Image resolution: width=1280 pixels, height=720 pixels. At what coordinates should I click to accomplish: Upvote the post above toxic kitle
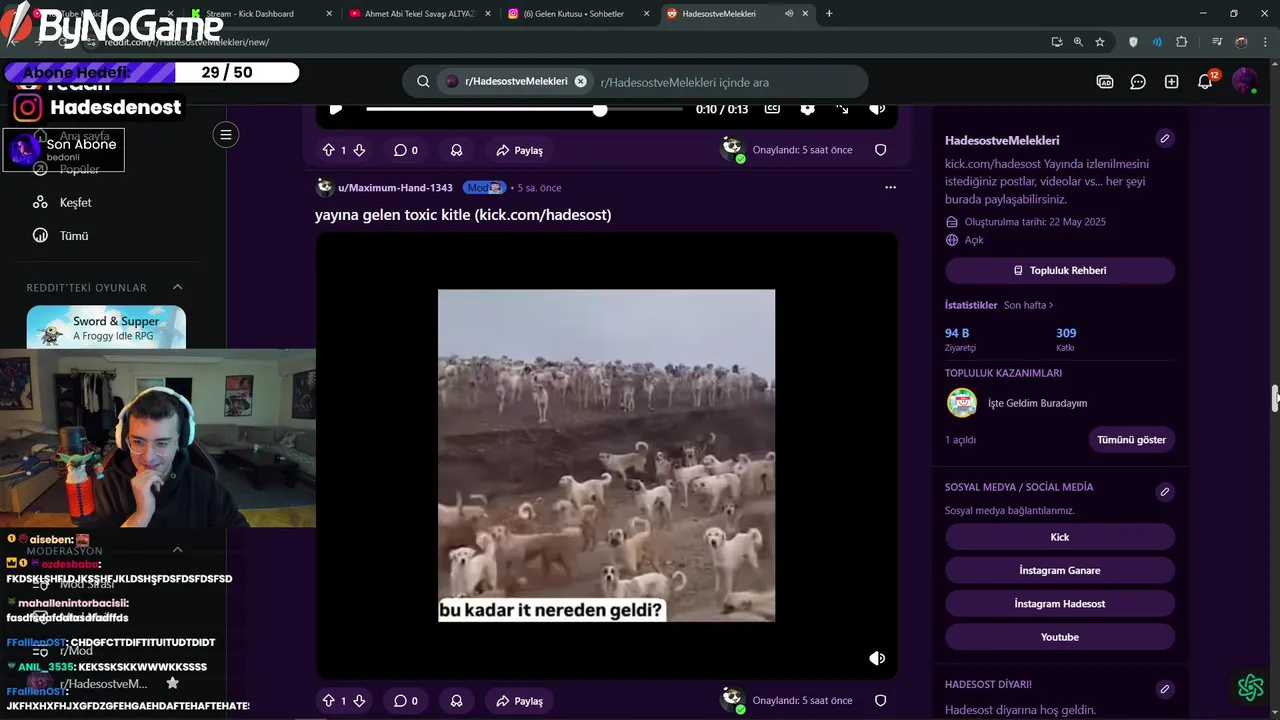pos(328,150)
